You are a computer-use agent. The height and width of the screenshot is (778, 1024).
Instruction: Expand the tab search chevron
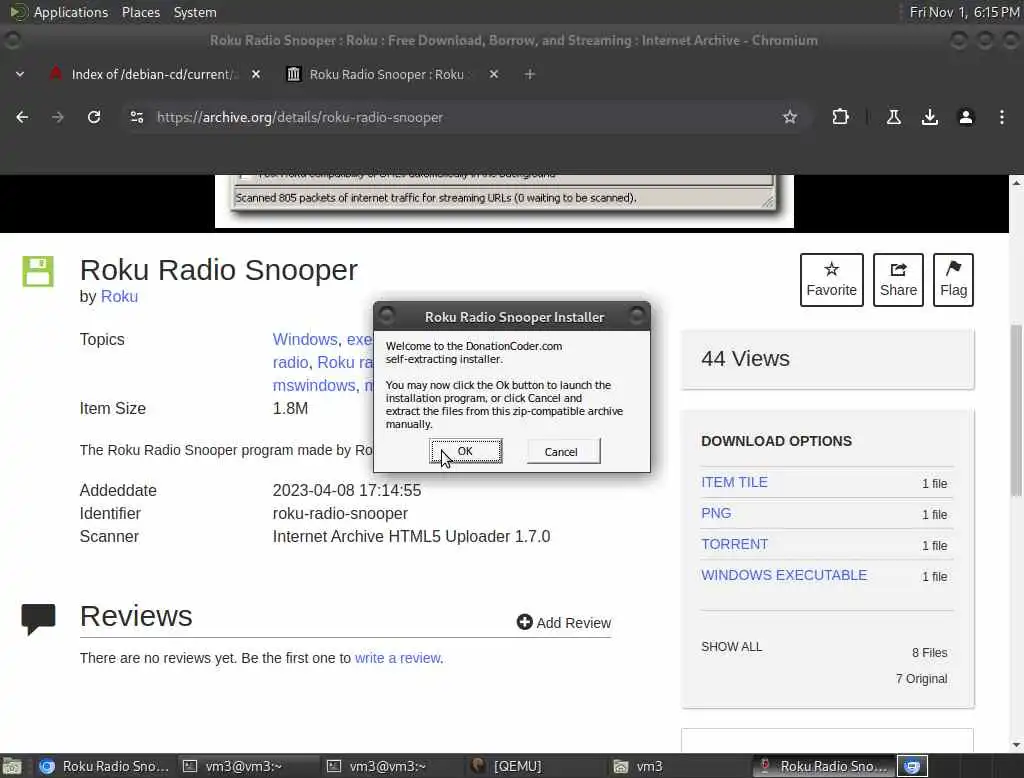pyautogui.click(x=20, y=74)
